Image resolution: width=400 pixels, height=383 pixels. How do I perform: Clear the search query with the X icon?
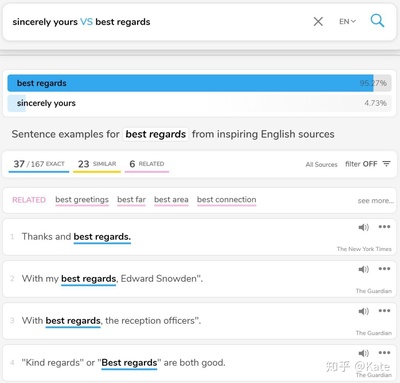318,22
